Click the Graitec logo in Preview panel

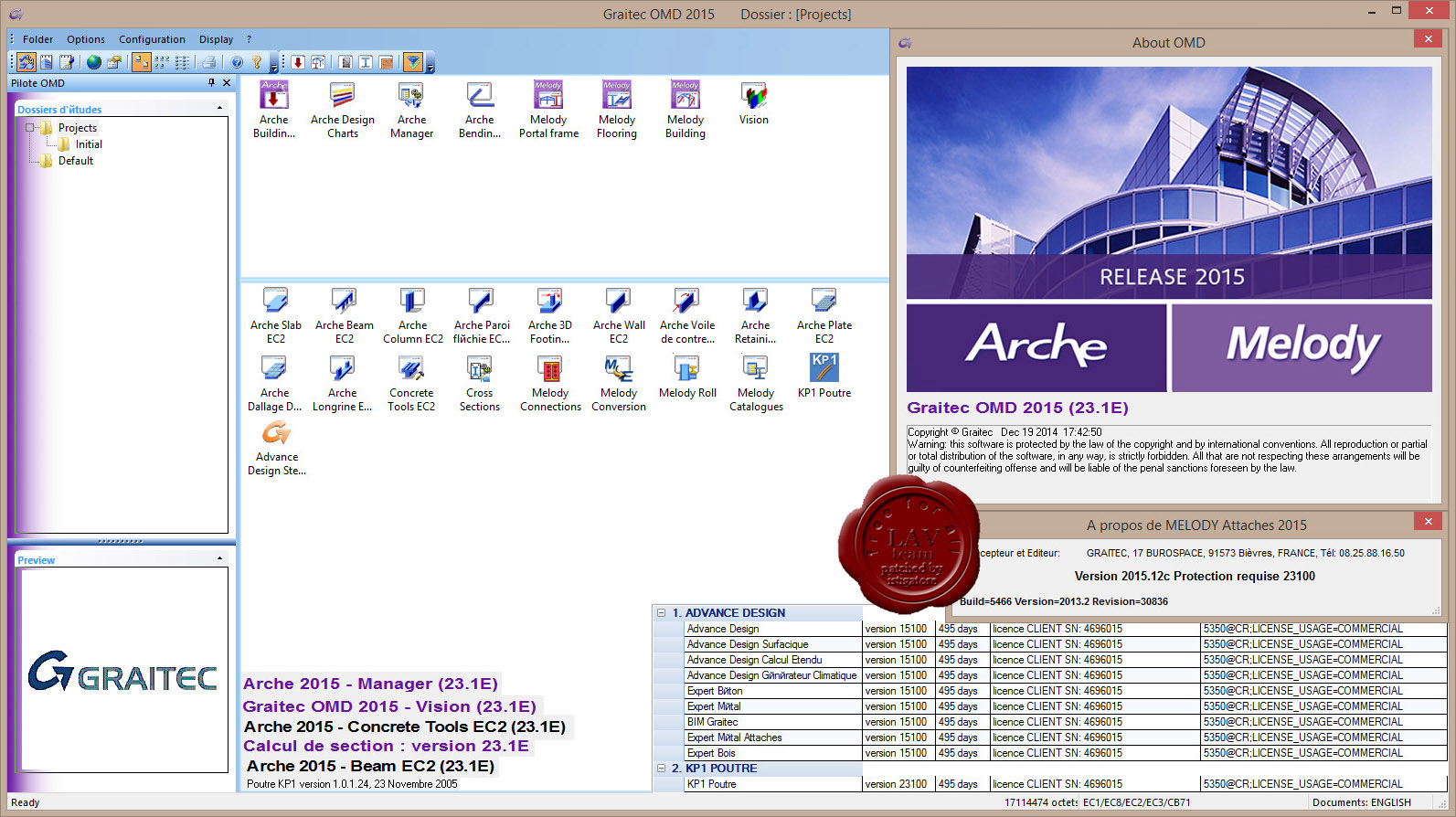pos(122,671)
